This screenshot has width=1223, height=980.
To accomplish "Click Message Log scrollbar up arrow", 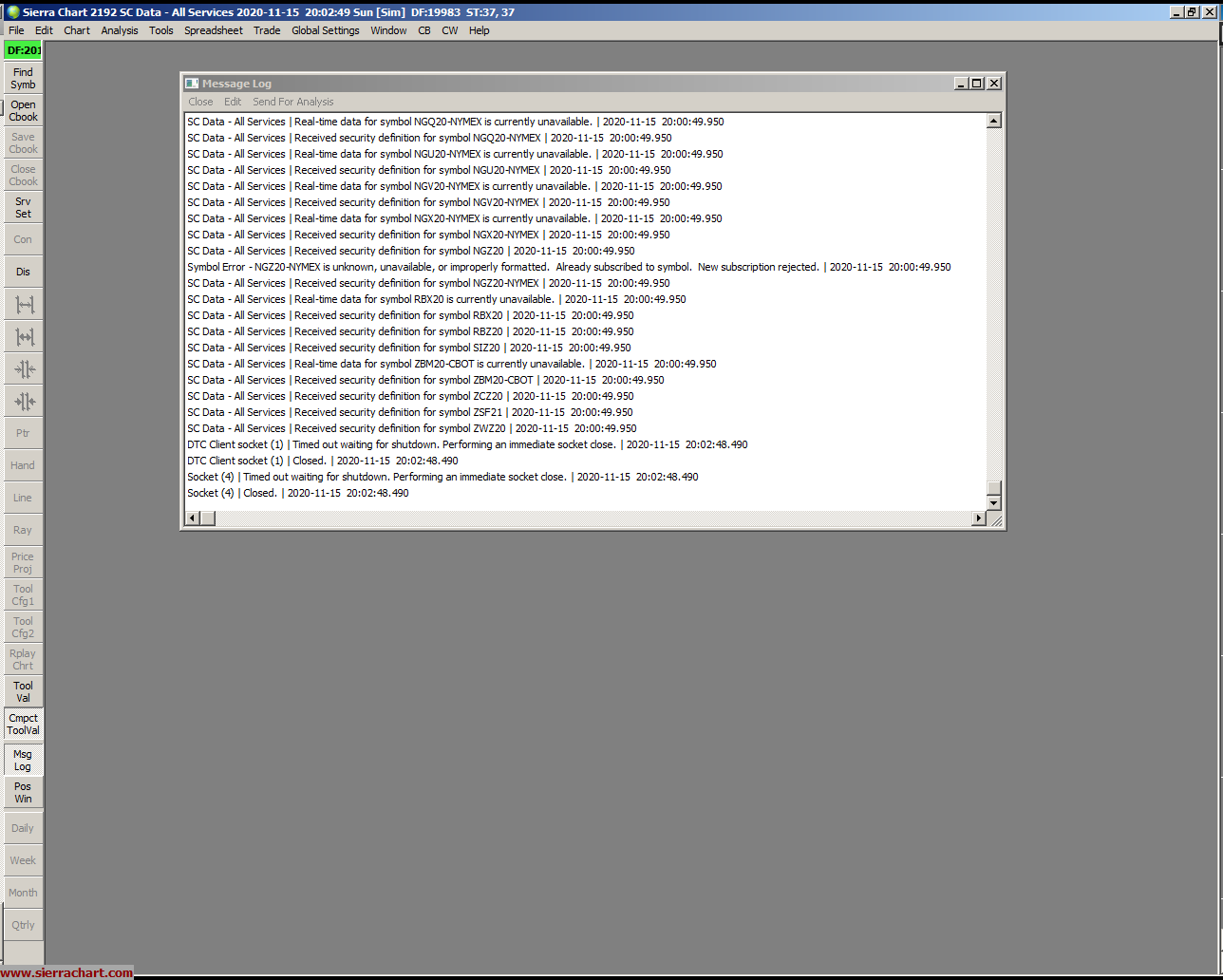I will [x=994, y=121].
